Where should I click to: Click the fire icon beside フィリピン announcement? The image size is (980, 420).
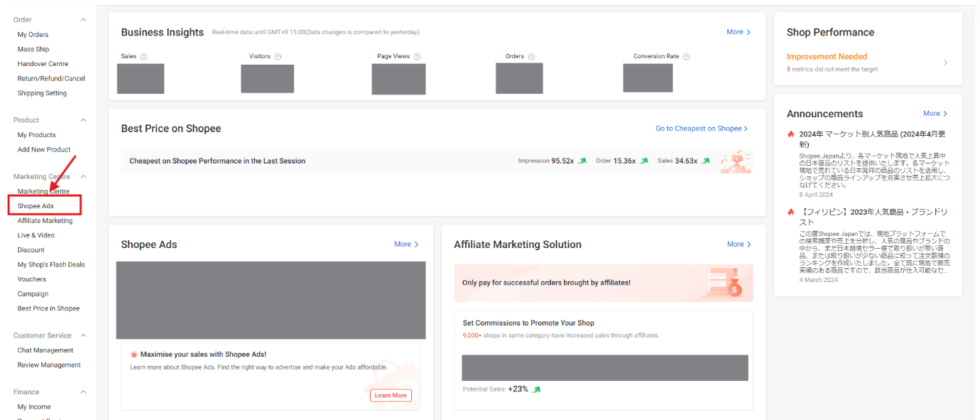791,212
